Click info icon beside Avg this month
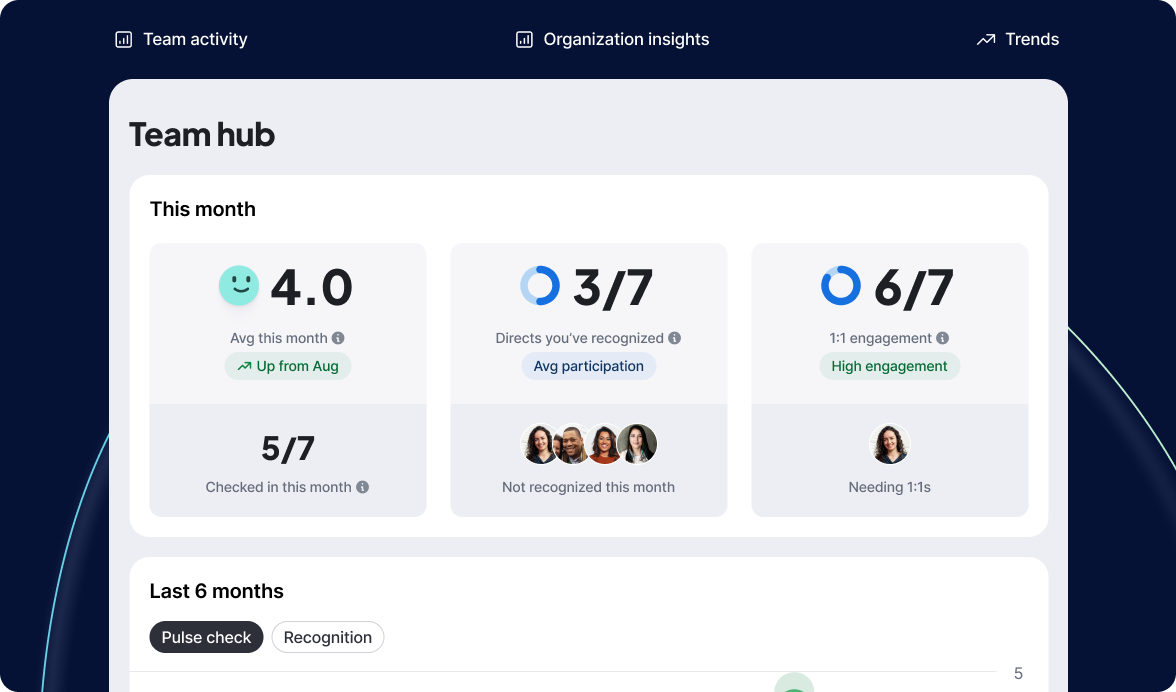The image size is (1176, 692). 338,338
